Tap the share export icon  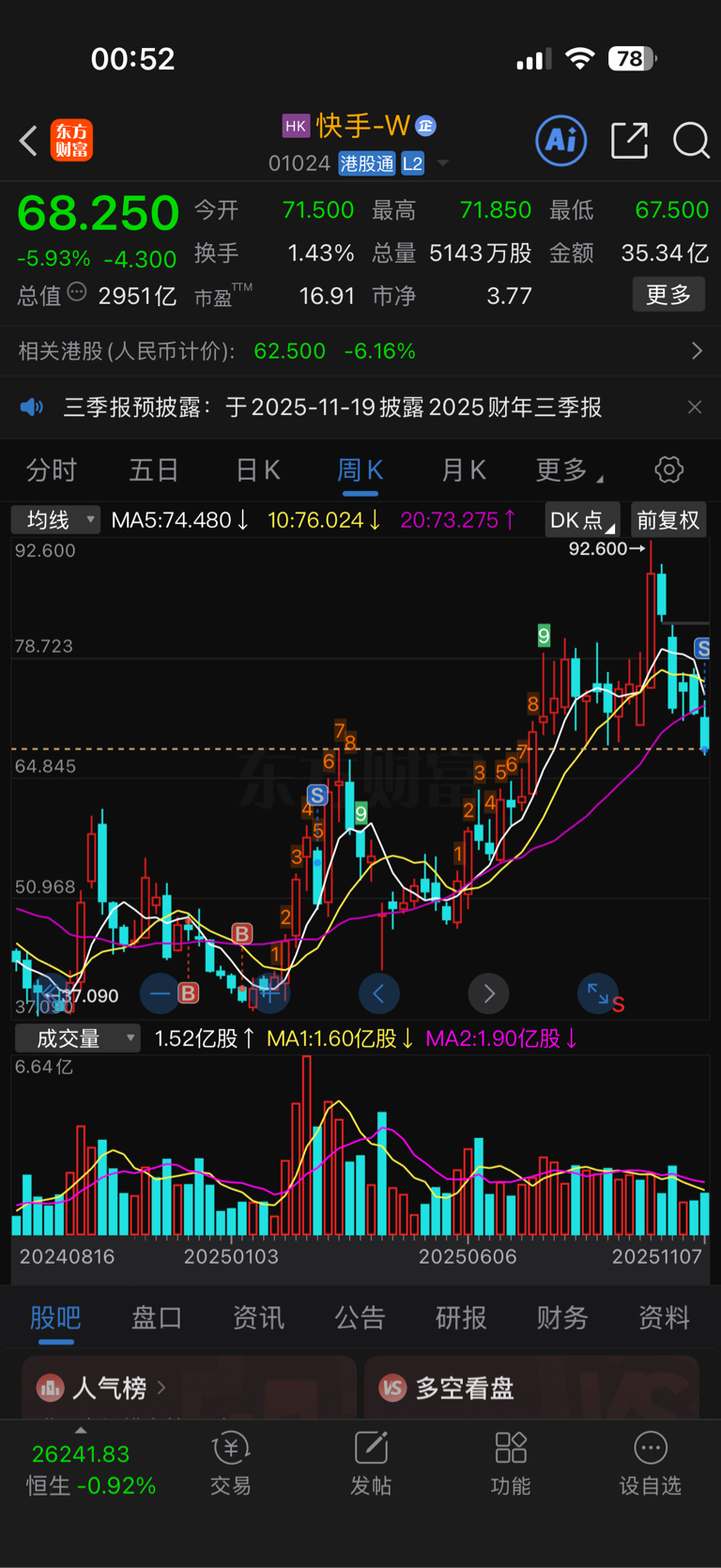tap(629, 141)
